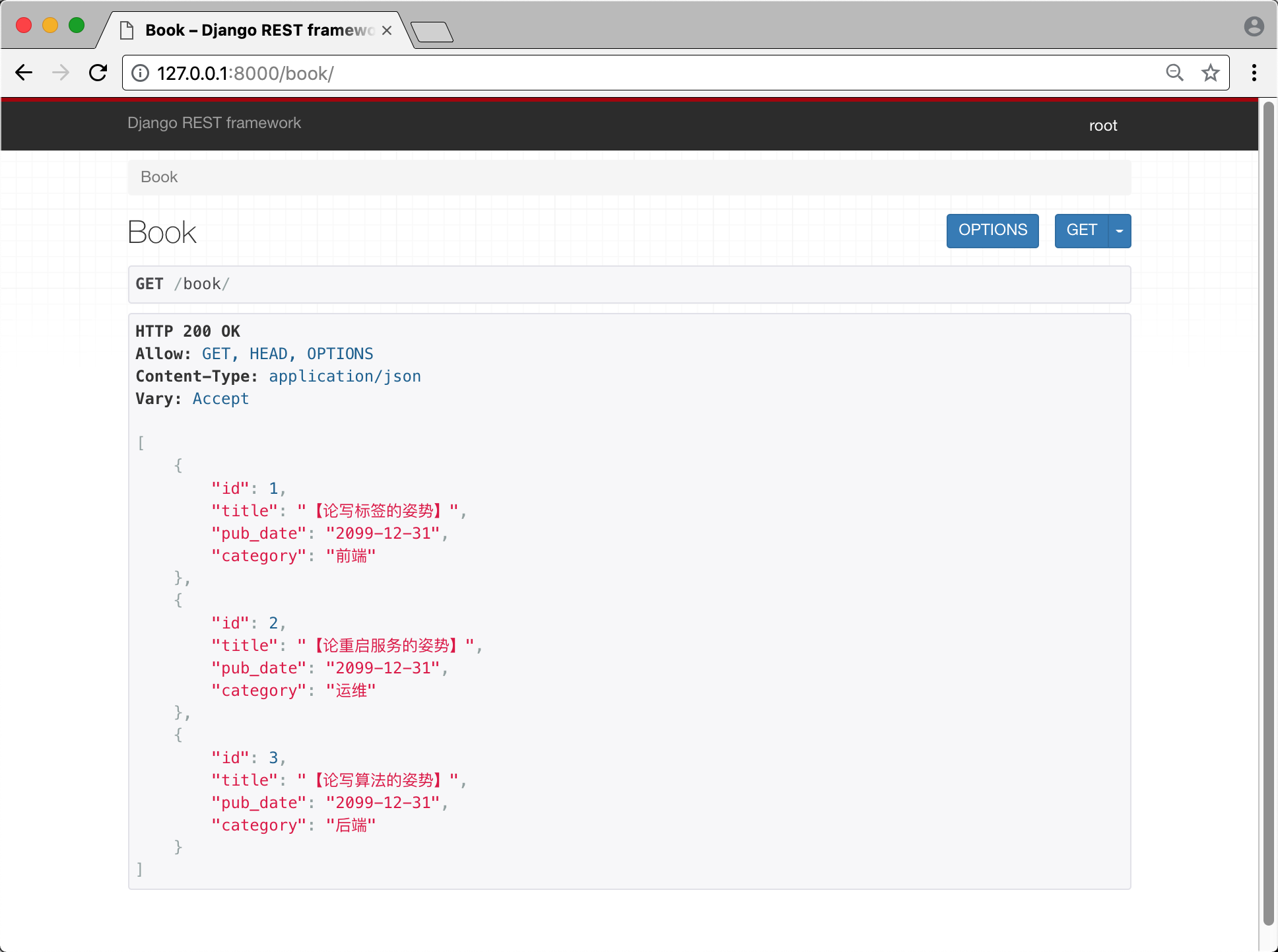
Task: Click the large Book page heading
Action: 162,232
